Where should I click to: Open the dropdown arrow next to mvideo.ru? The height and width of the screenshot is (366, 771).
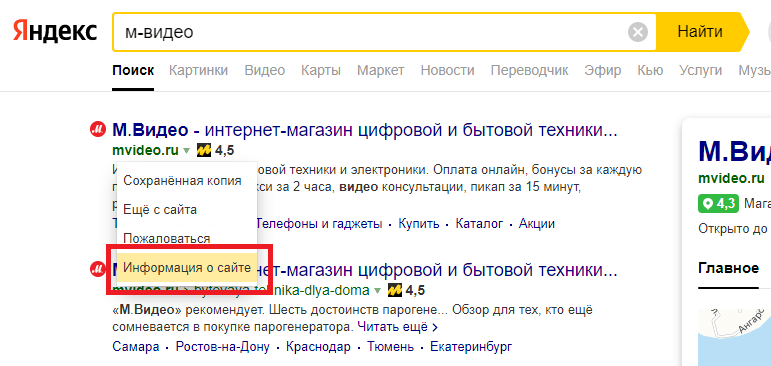point(186,151)
